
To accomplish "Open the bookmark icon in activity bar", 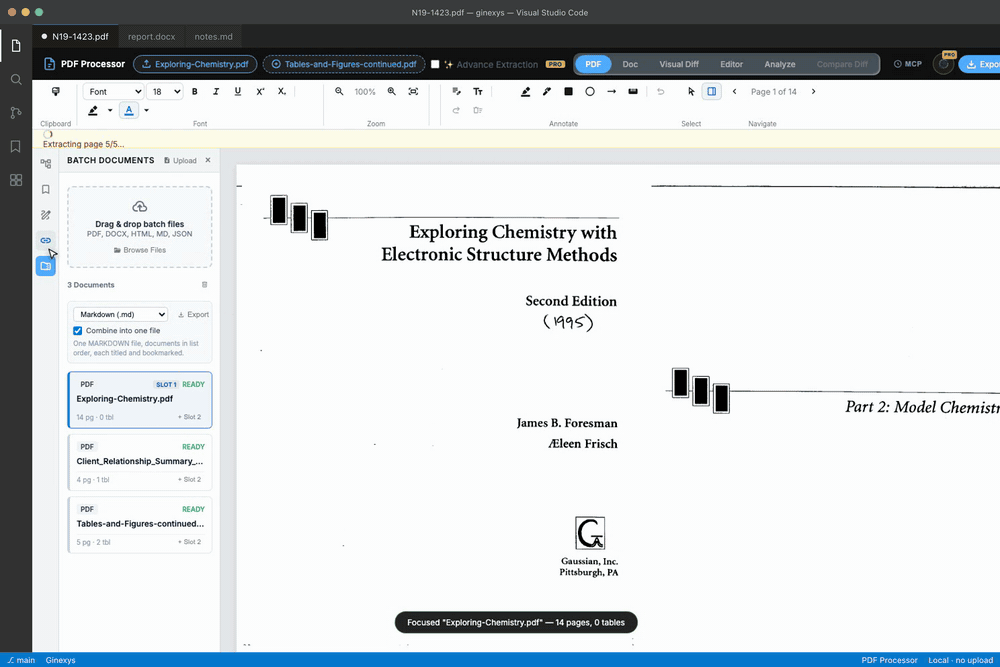I will click(16, 146).
